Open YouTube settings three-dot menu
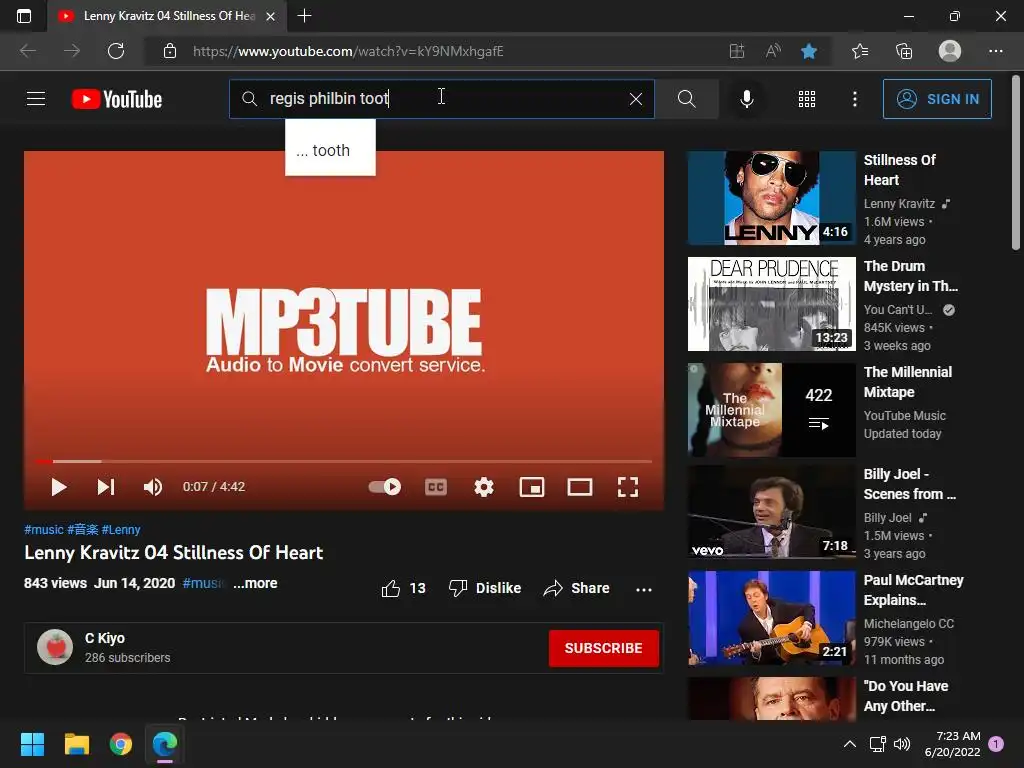 coord(855,99)
